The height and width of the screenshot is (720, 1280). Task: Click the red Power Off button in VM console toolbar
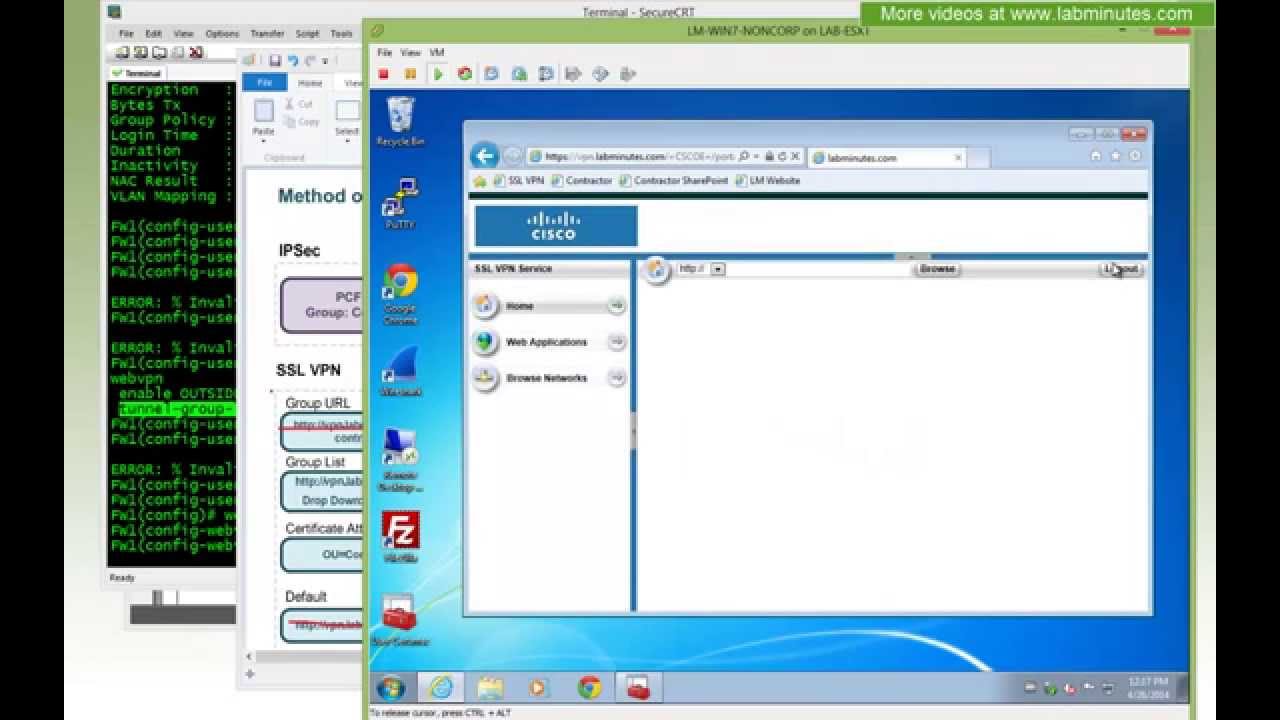tap(383, 74)
